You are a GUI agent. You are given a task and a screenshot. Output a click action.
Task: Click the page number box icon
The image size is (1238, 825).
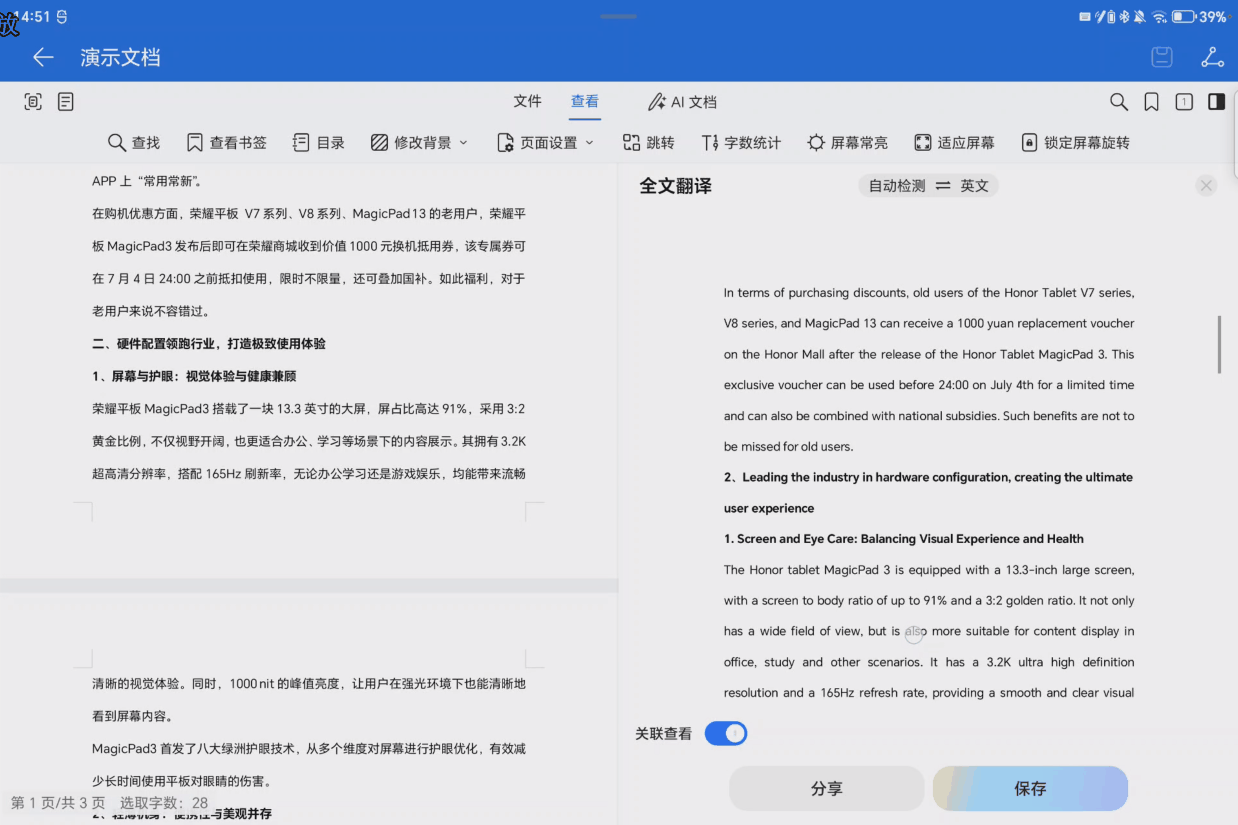[x=1184, y=102]
